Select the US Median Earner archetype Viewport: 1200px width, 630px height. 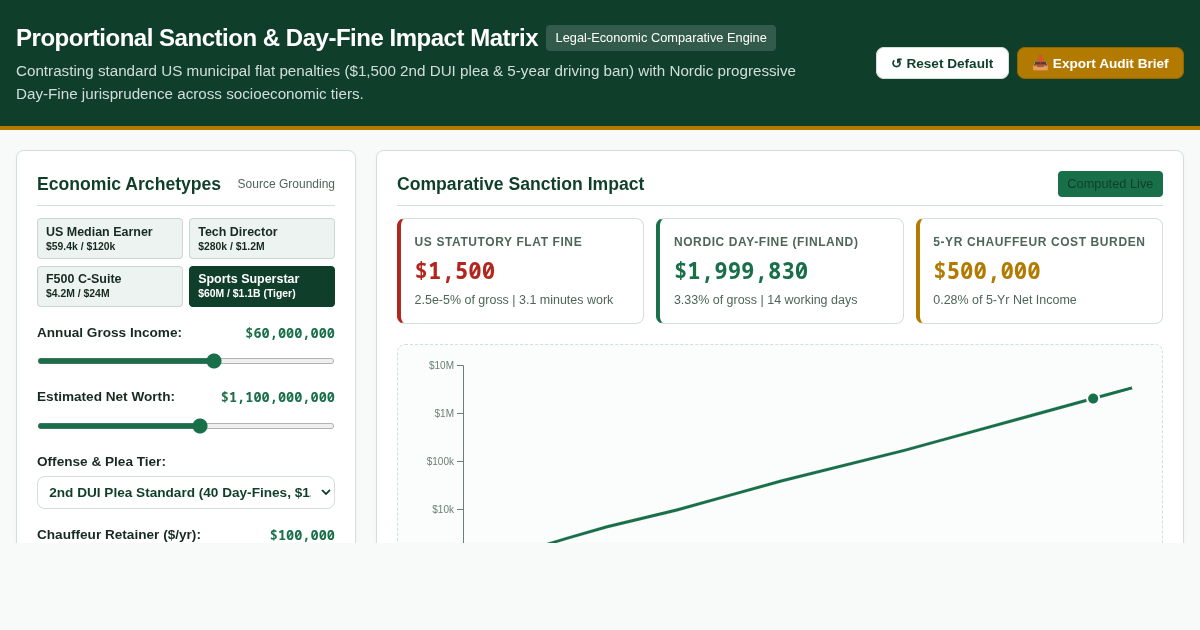click(110, 239)
